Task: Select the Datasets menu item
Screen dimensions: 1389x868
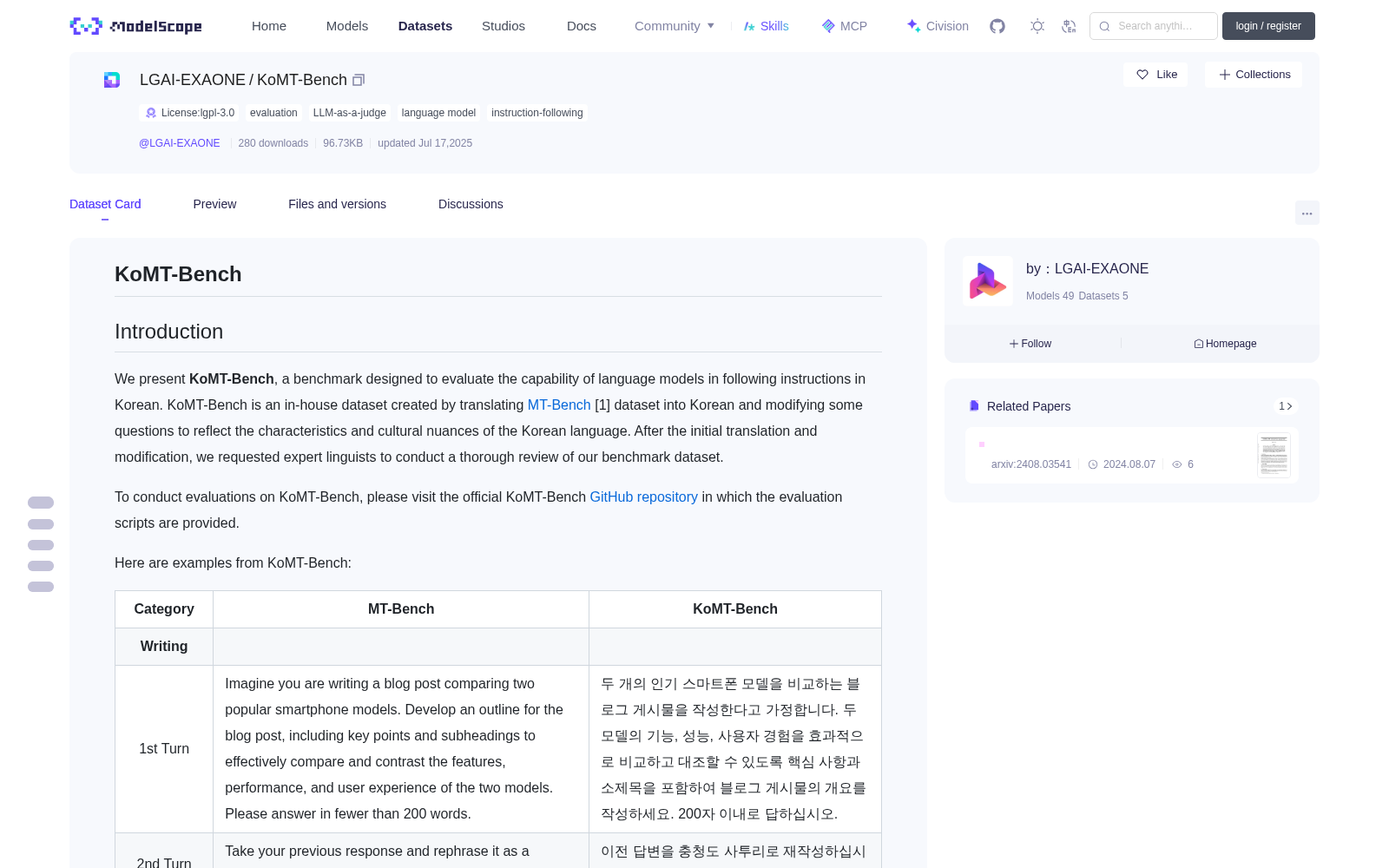Action: pyautogui.click(x=425, y=26)
